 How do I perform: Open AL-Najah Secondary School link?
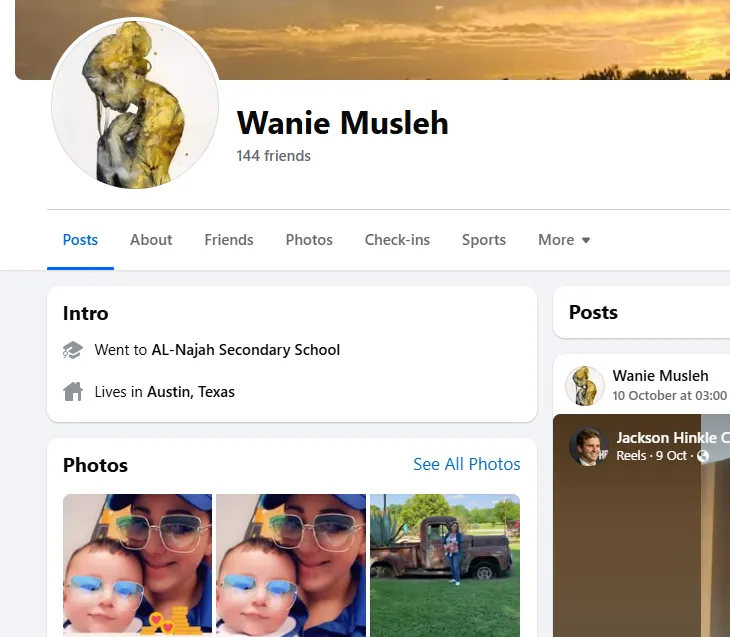246,350
